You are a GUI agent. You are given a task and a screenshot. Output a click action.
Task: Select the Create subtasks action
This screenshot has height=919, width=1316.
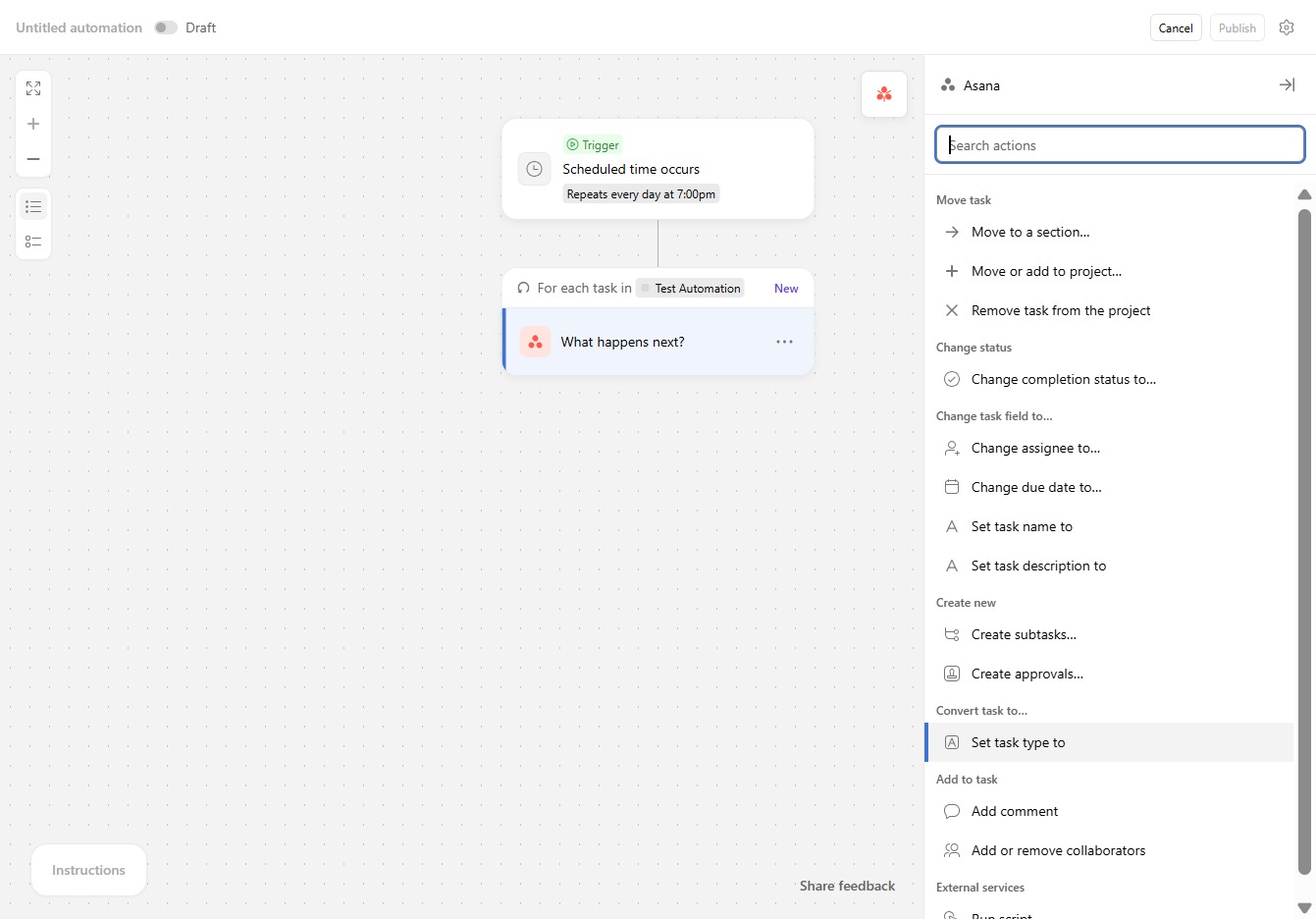click(1110, 634)
